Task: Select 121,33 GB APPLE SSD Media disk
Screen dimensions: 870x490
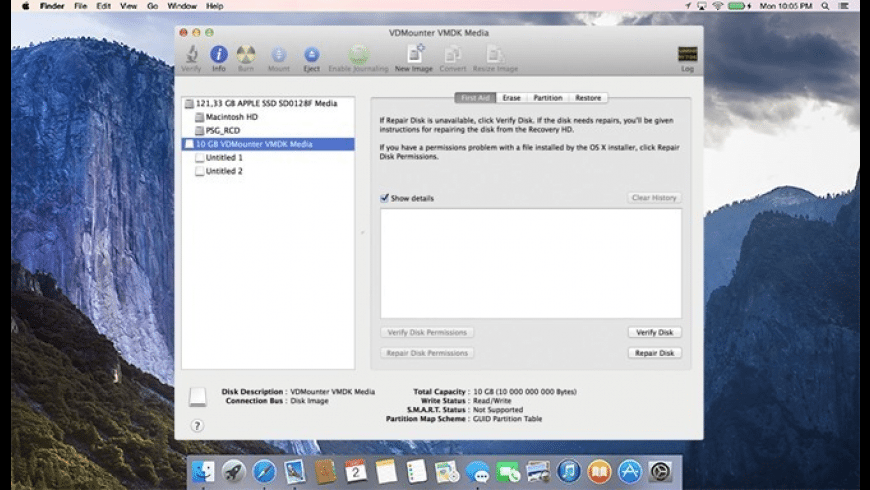Action: tap(268, 103)
